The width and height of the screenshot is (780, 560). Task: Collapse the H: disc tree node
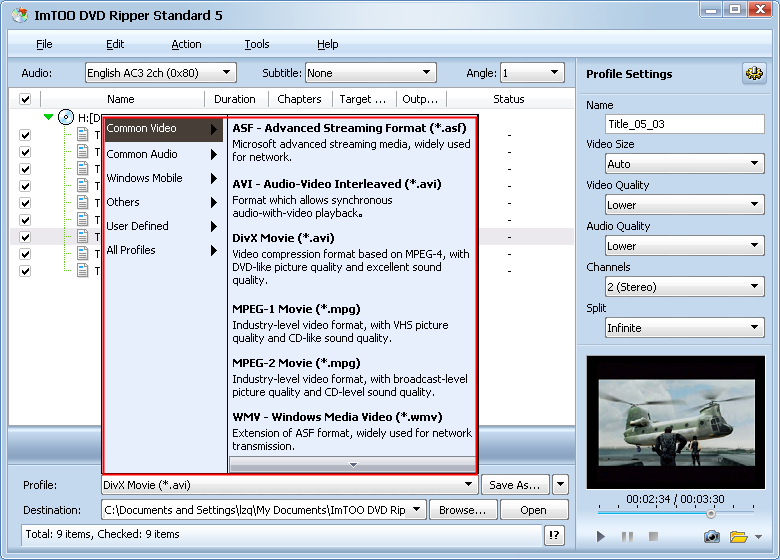tap(48, 117)
